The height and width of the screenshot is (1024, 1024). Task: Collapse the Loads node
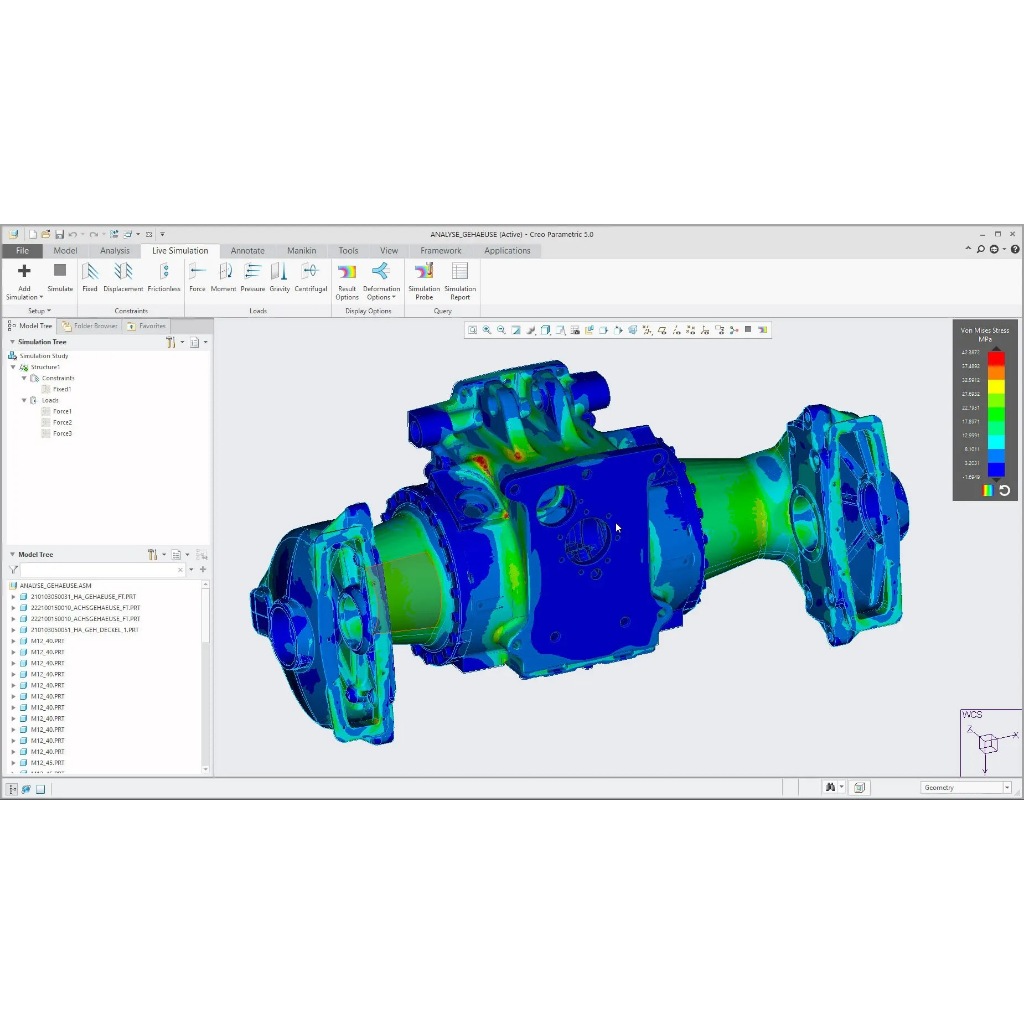(x=24, y=400)
